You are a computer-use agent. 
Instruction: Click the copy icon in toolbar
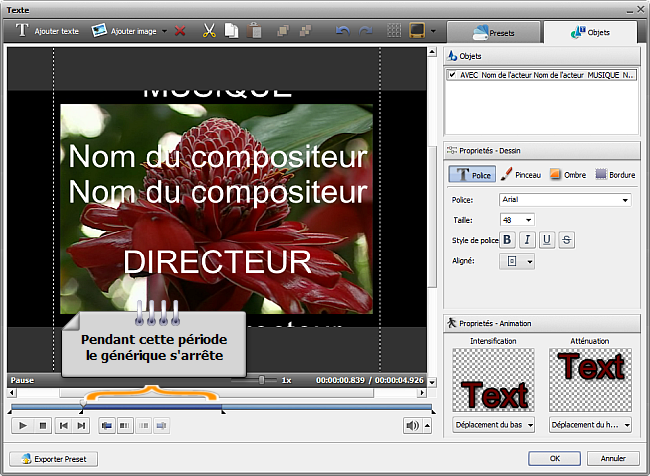coord(231,31)
